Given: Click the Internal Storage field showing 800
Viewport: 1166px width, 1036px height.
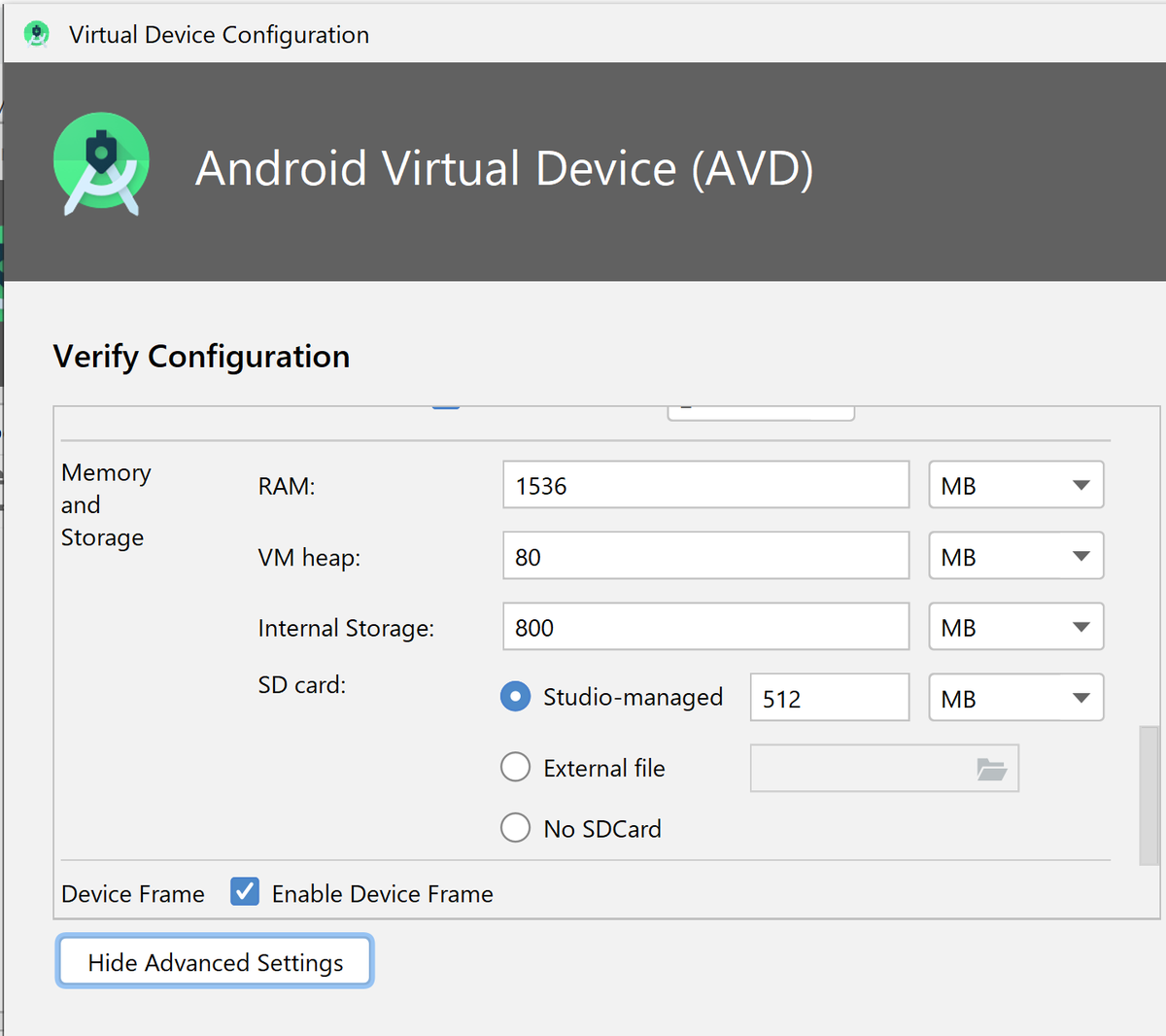Looking at the screenshot, I should coord(705,626).
